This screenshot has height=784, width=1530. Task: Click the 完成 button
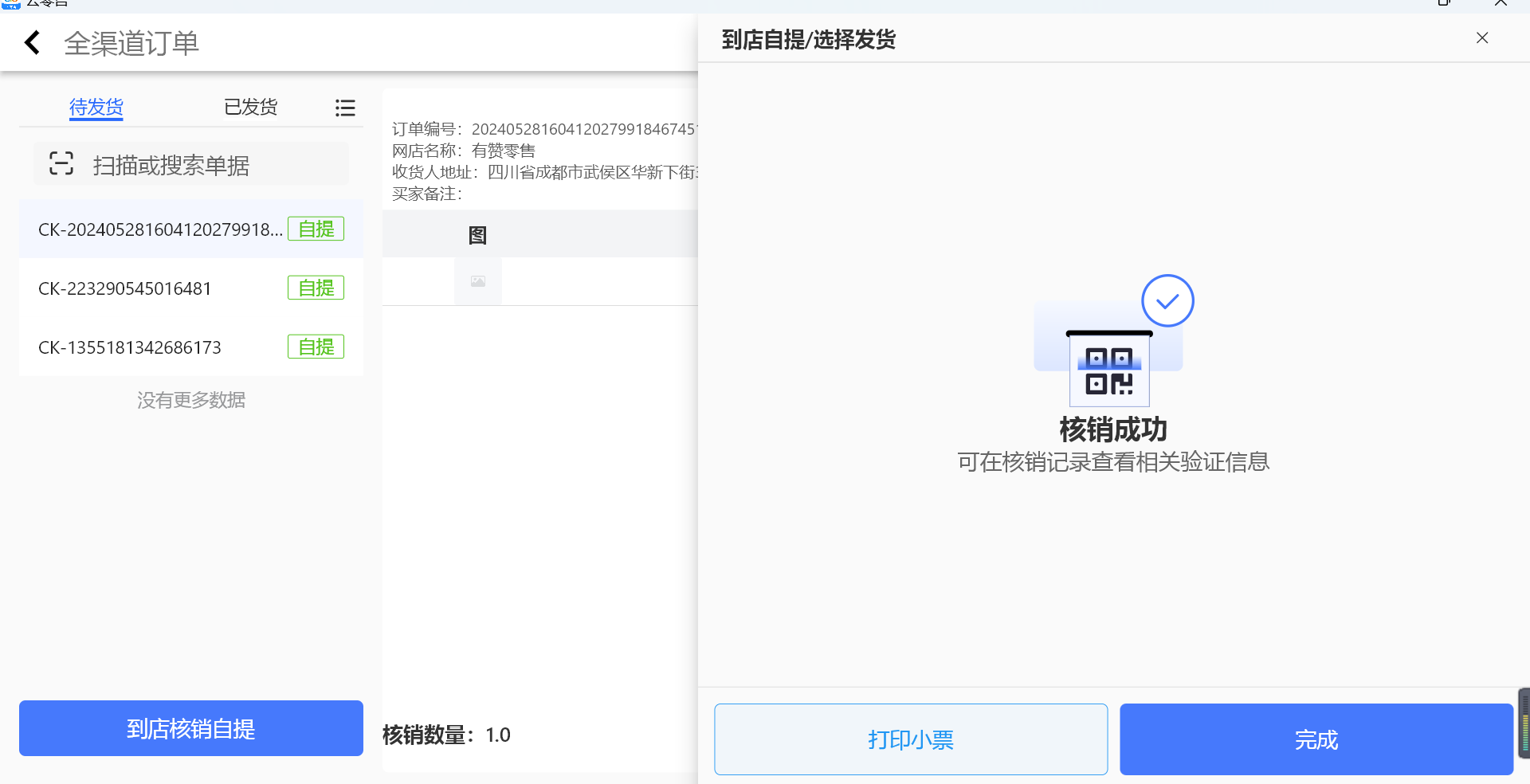[x=1316, y=739]
